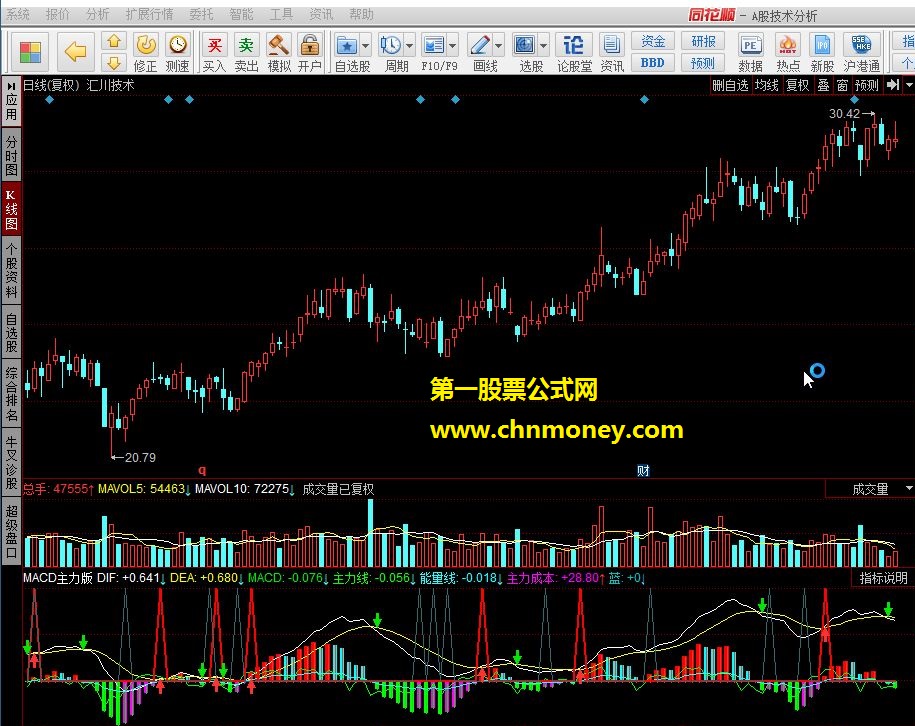The width and height of the screenshot is (915, 726).
Task: Toggle 复权 price adjustment
Action: pos(798,85)
